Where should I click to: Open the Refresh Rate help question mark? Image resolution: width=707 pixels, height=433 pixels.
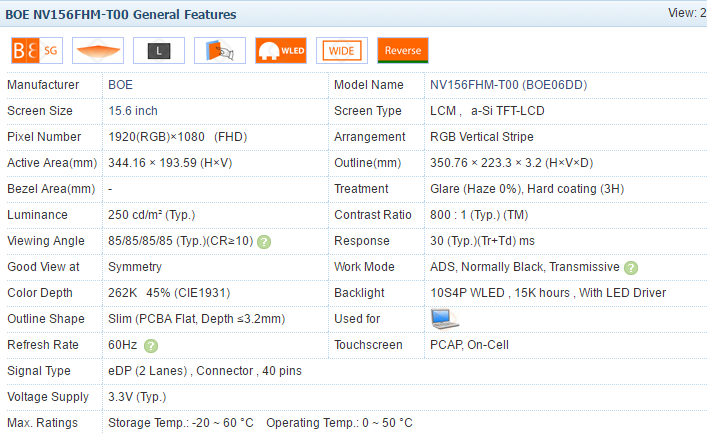coord(151,346)
